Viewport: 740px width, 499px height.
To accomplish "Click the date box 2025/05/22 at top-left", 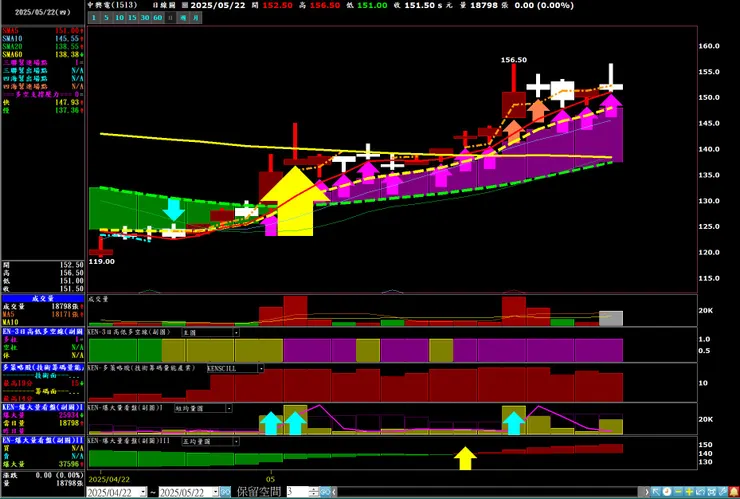I will [x=42, y=12].
